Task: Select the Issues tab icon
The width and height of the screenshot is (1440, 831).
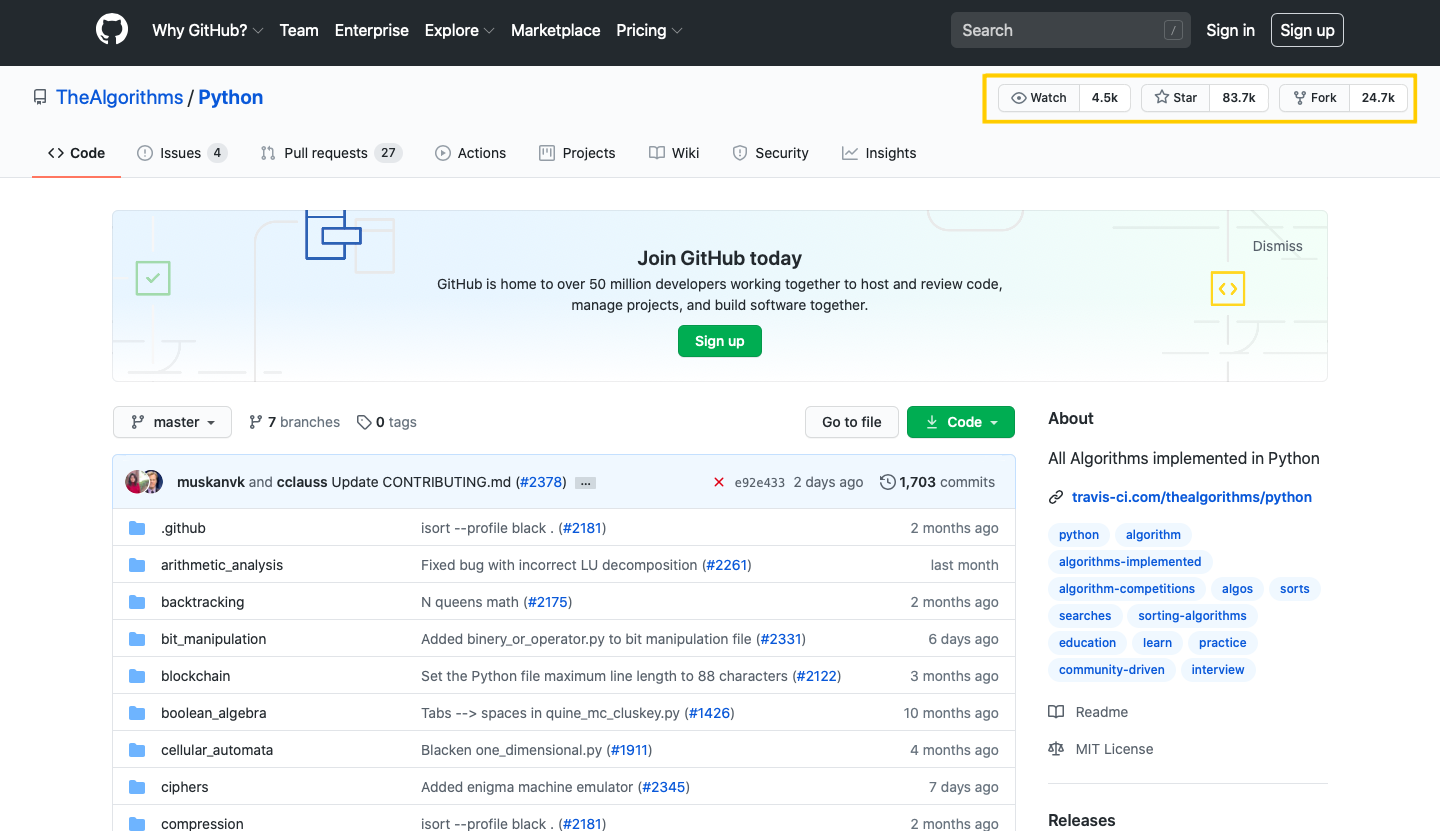Action: click(145, 152)
